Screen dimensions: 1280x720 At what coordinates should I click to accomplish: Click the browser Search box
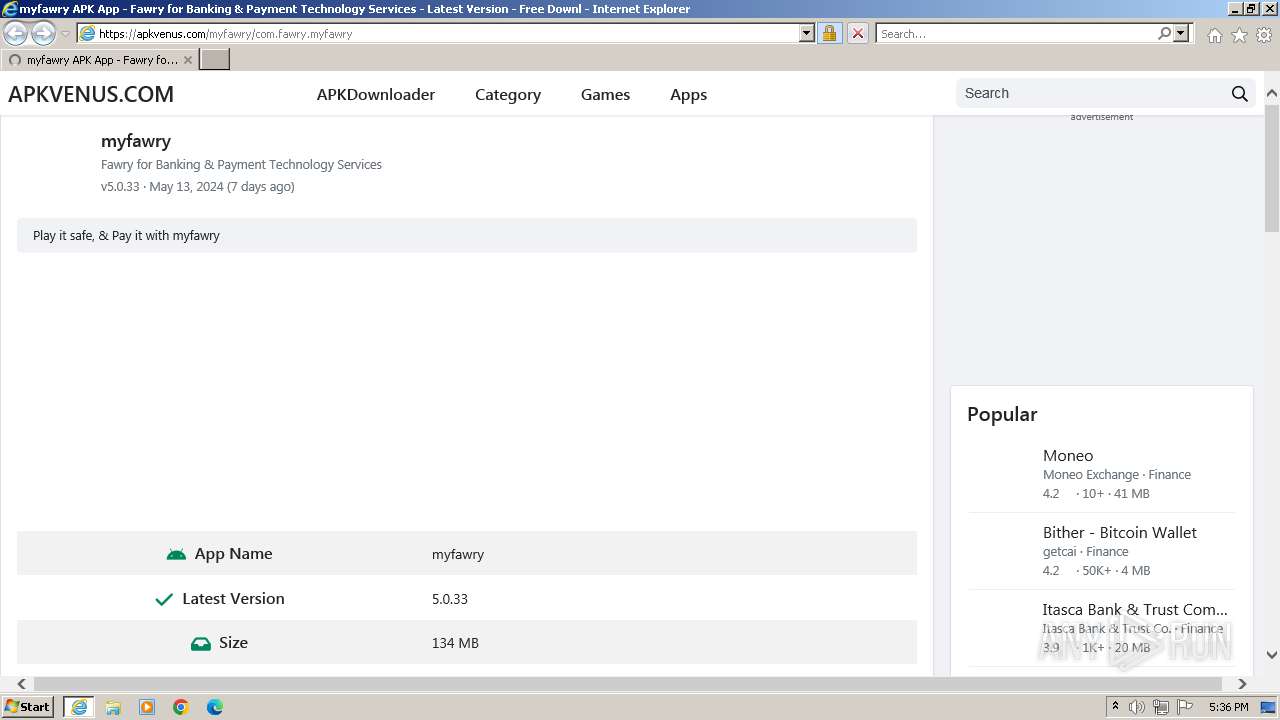[x=1016, y=33]
